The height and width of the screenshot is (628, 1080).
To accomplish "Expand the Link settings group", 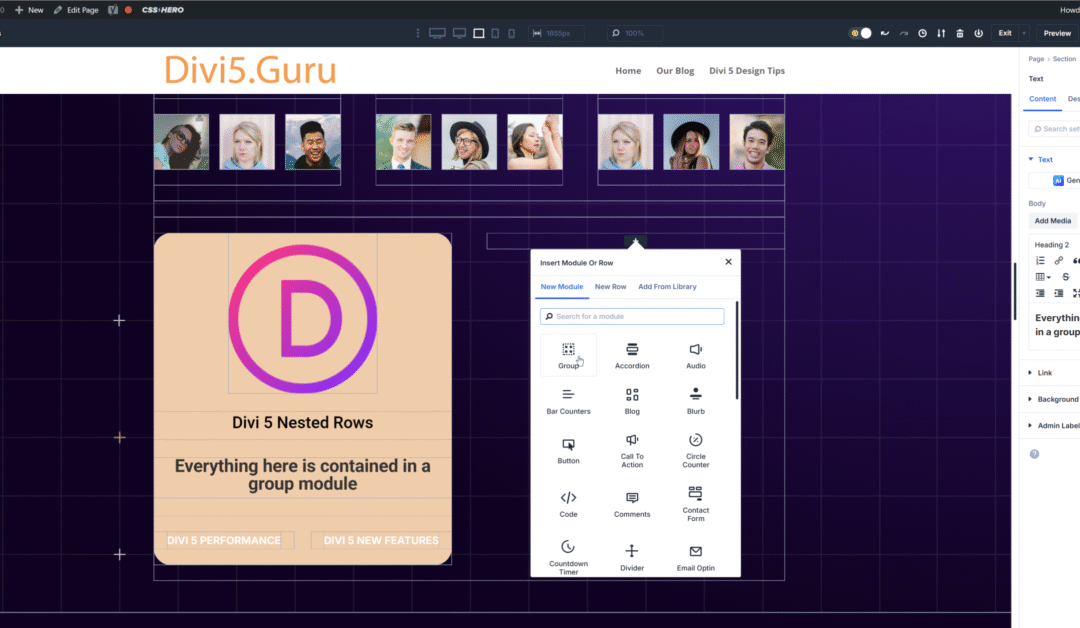I will 1040,373.
